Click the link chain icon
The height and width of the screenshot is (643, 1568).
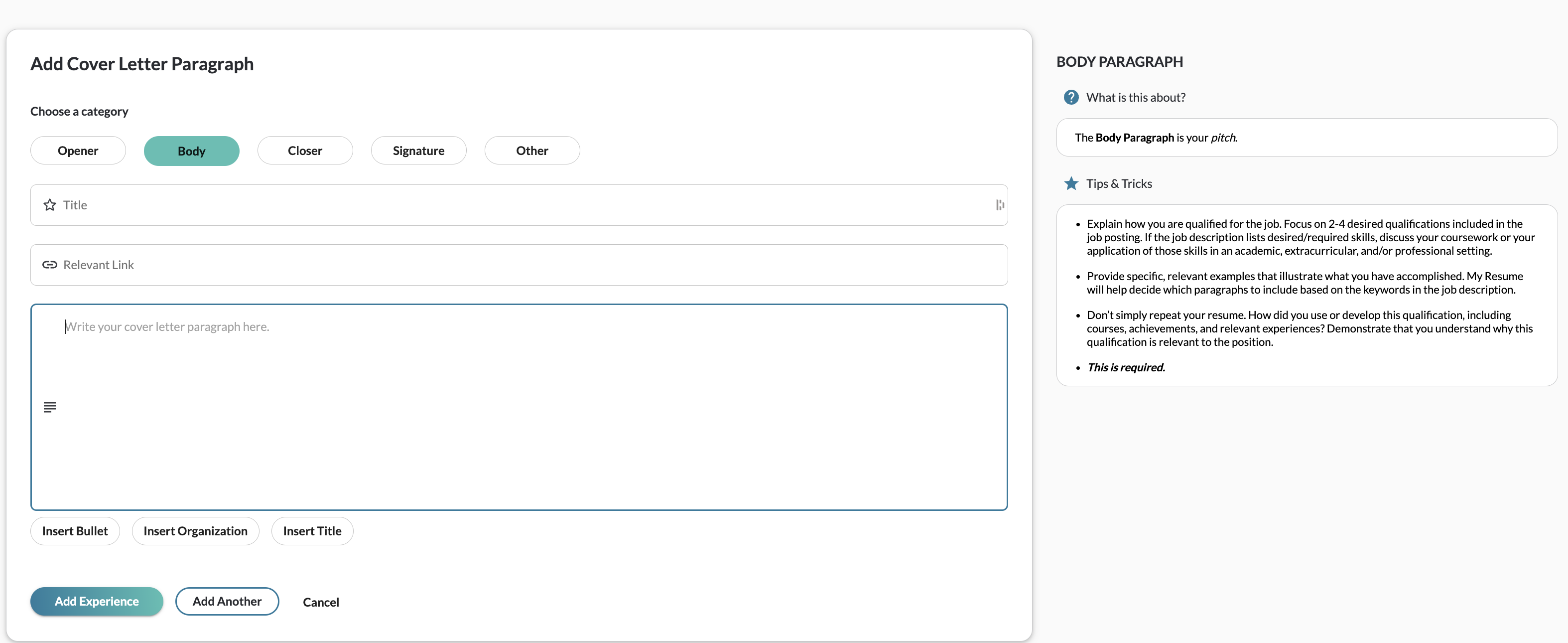50,265
